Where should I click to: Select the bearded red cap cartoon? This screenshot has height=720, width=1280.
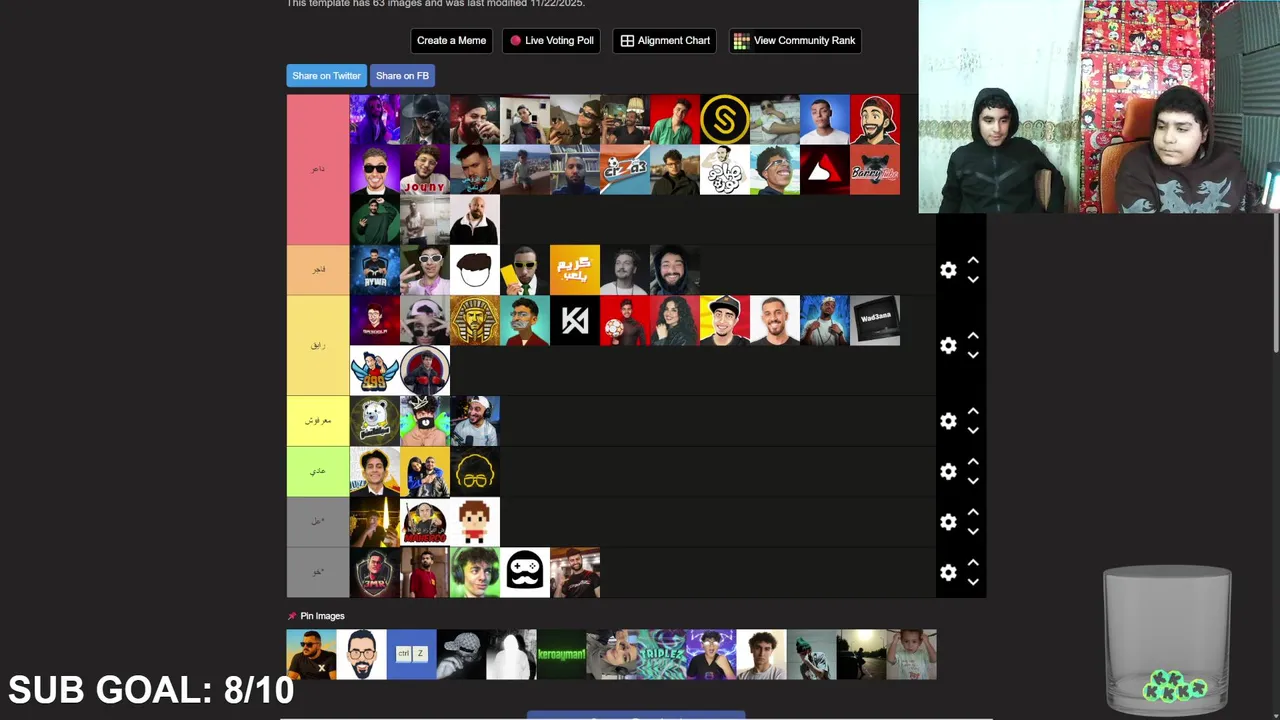(875, 120)
